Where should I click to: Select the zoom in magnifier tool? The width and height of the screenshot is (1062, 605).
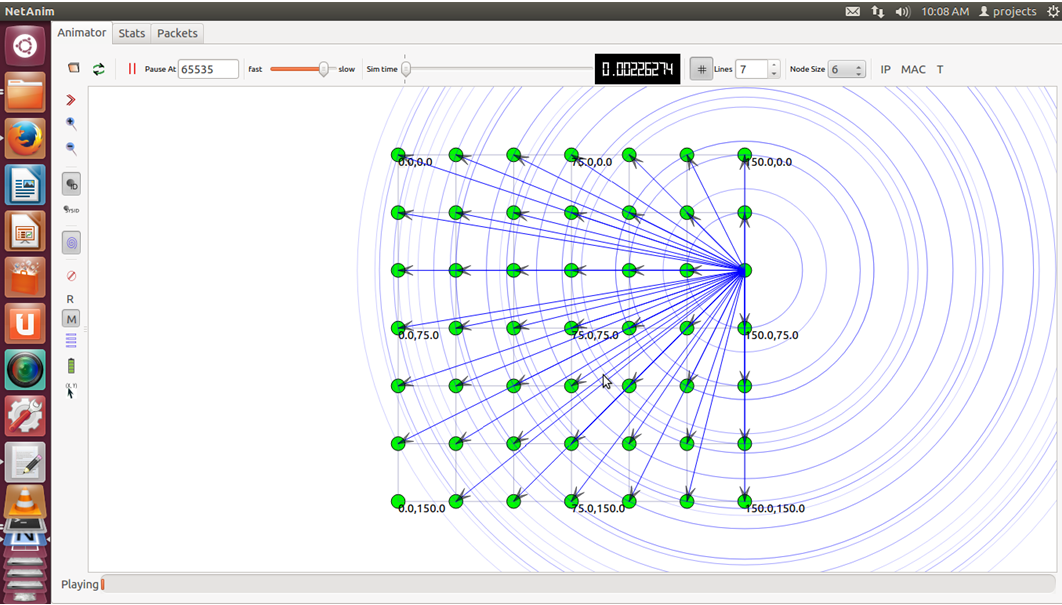pyautogui.click(x=71, y=123)
